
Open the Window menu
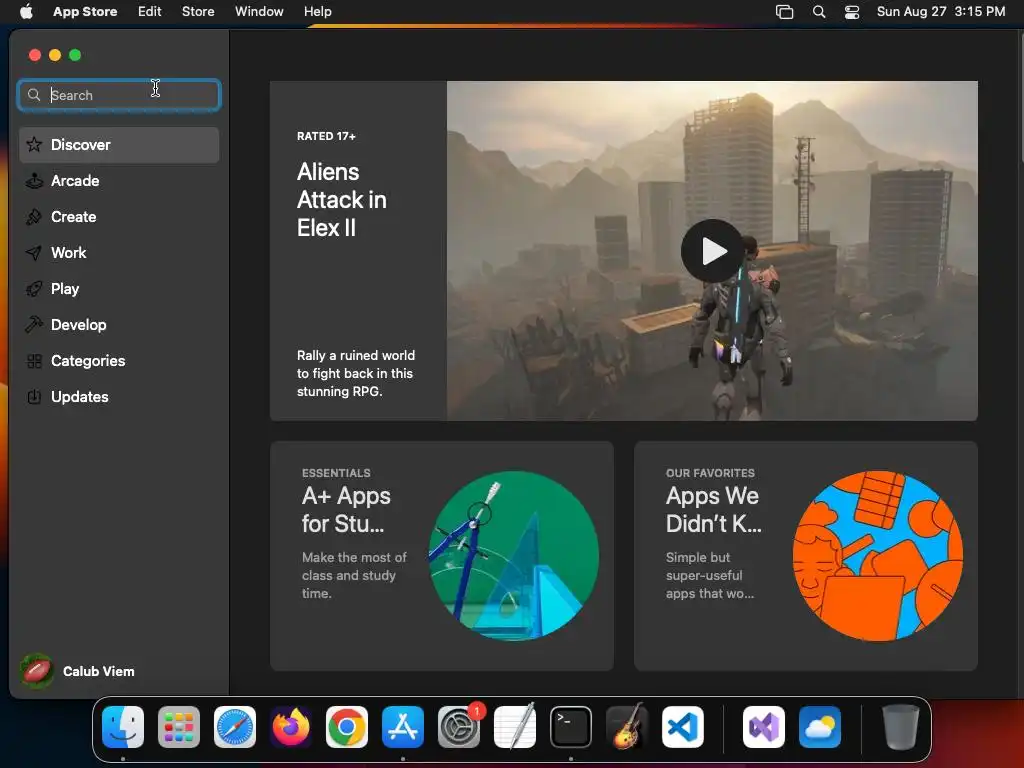(259, 11)
